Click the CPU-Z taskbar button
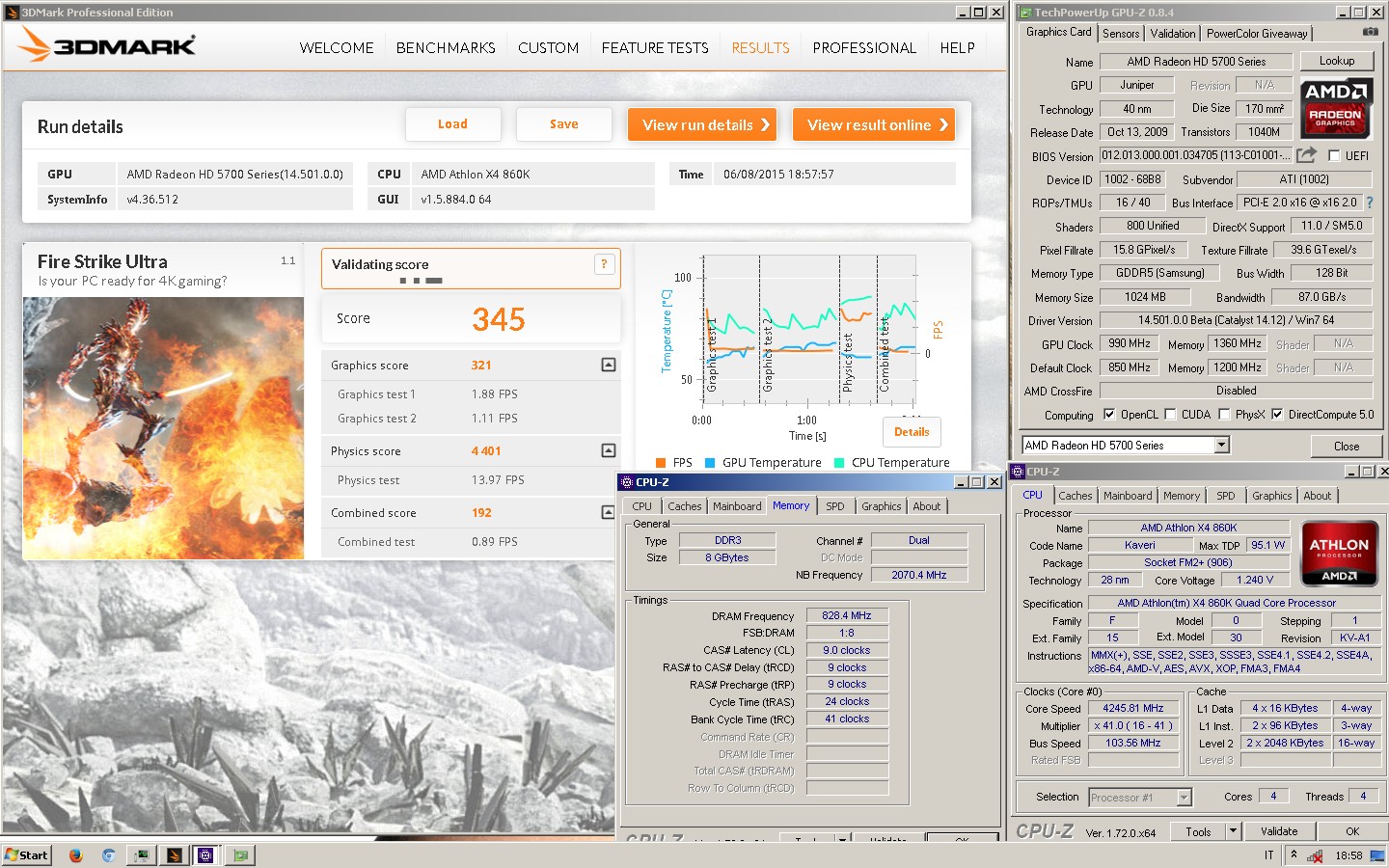Image resolution: width=1389 pixels, height=868 pixels. 205,854
